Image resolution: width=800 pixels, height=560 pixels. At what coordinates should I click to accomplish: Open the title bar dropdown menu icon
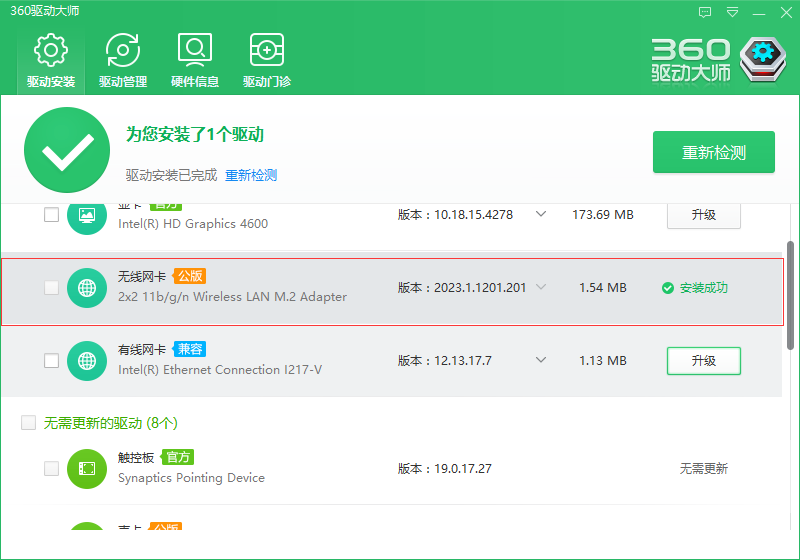[x=732, y=12]
